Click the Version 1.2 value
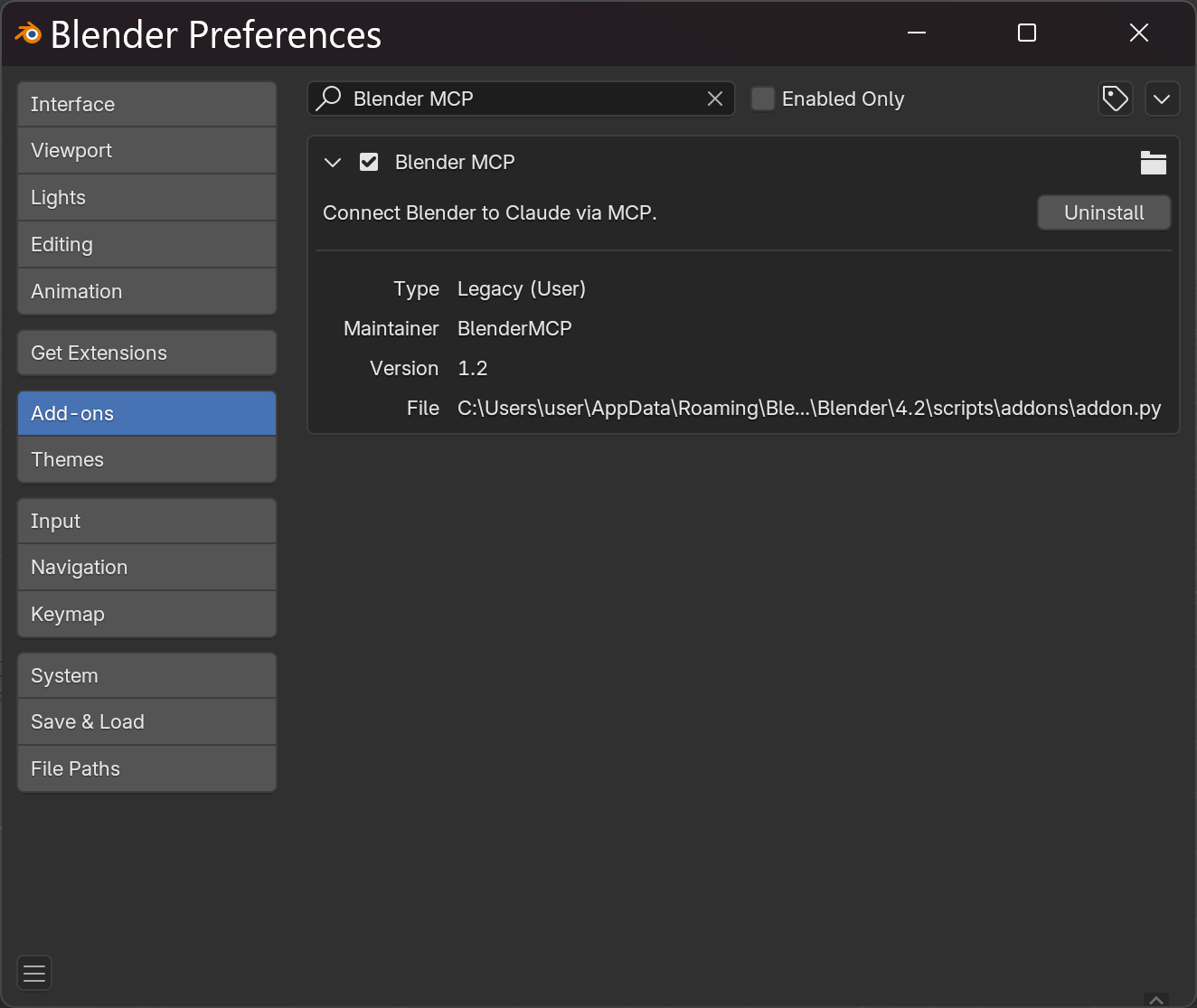Viewport: 1197px width, 1008px height. click(x=473, y=369)
